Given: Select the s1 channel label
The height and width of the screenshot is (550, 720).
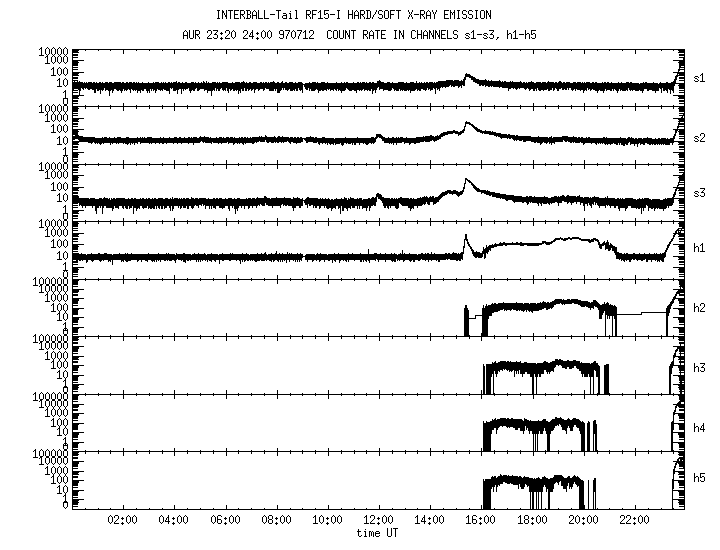Looking at the screenshot, I should pyautogui.click(x=700, y=77).
